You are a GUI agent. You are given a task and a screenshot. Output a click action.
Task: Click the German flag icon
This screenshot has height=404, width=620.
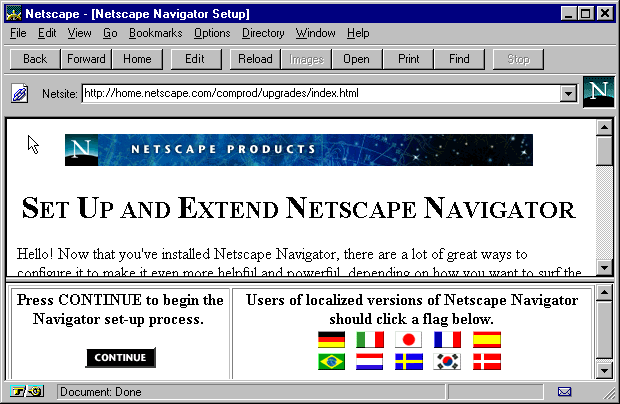(x=331, y=340)
